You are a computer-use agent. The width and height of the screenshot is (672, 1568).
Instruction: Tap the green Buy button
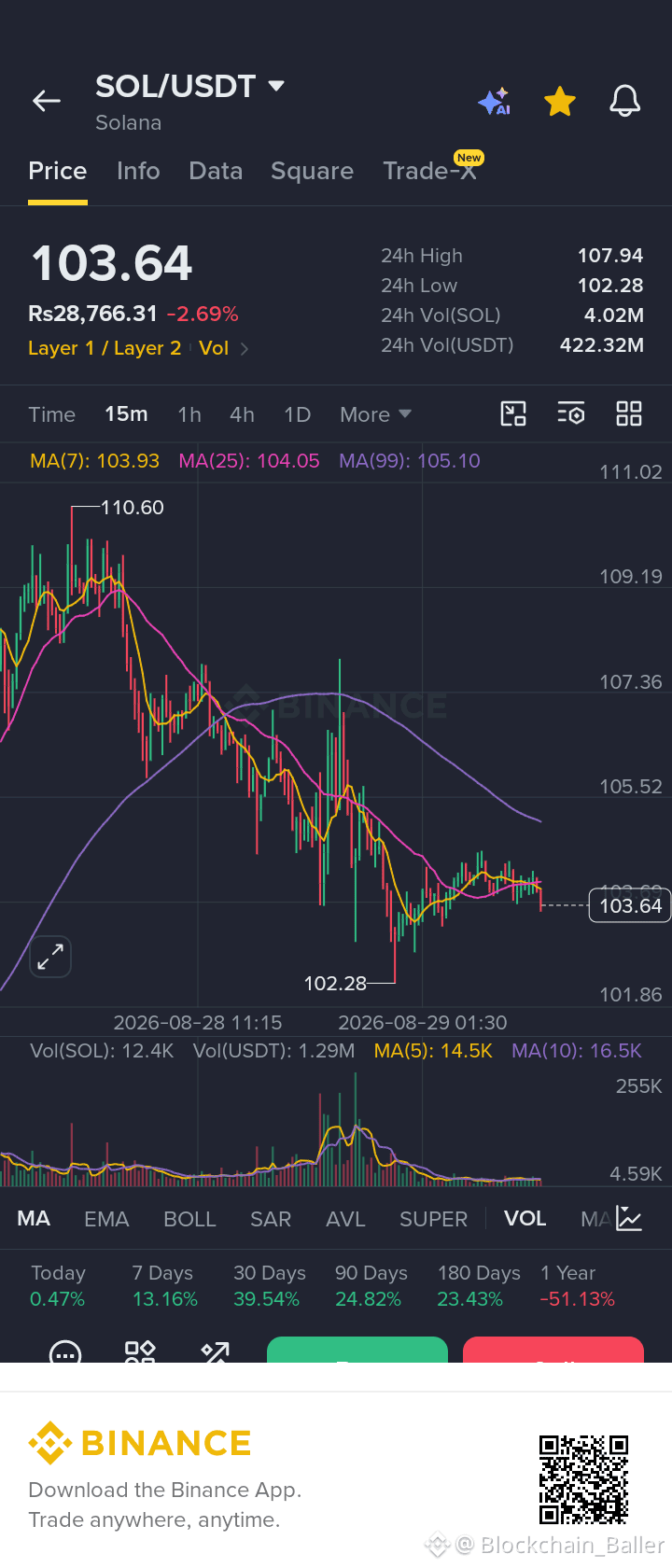(x=357, y=1350)
